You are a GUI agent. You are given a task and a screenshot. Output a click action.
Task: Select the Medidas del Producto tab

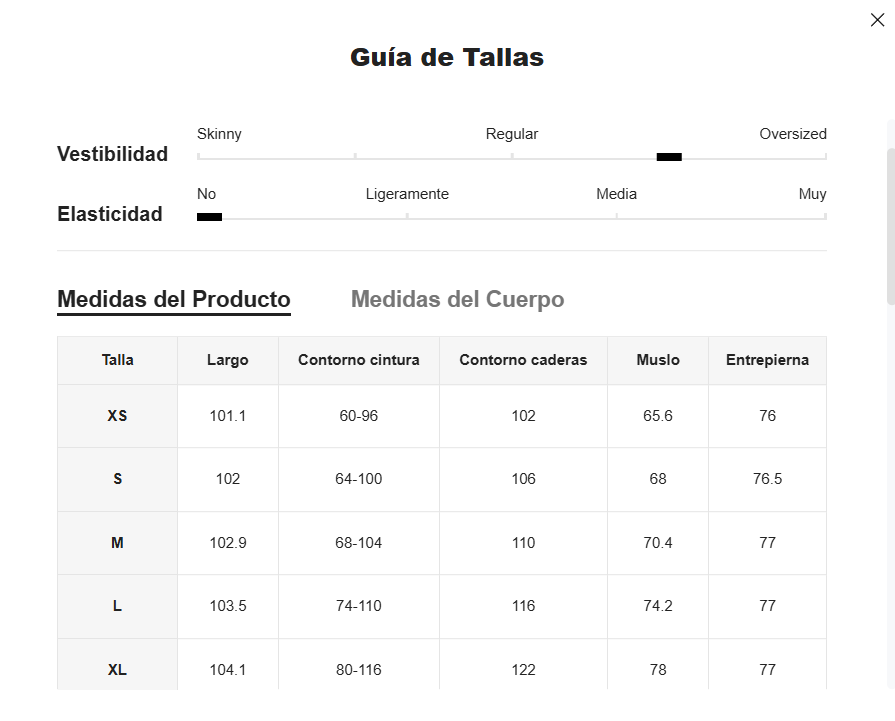[x=174, y=299]
